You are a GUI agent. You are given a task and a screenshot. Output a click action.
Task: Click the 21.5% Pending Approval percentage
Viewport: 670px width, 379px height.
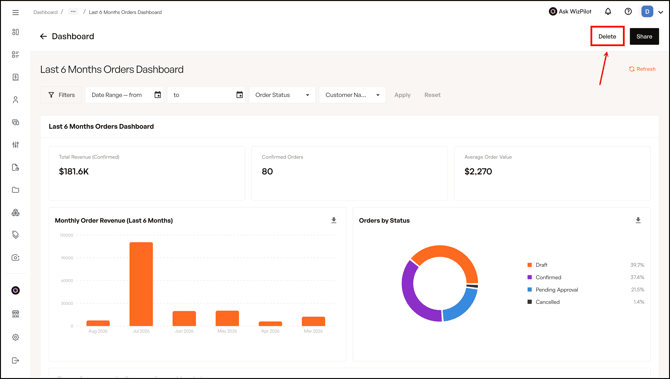tap(638, 290)
